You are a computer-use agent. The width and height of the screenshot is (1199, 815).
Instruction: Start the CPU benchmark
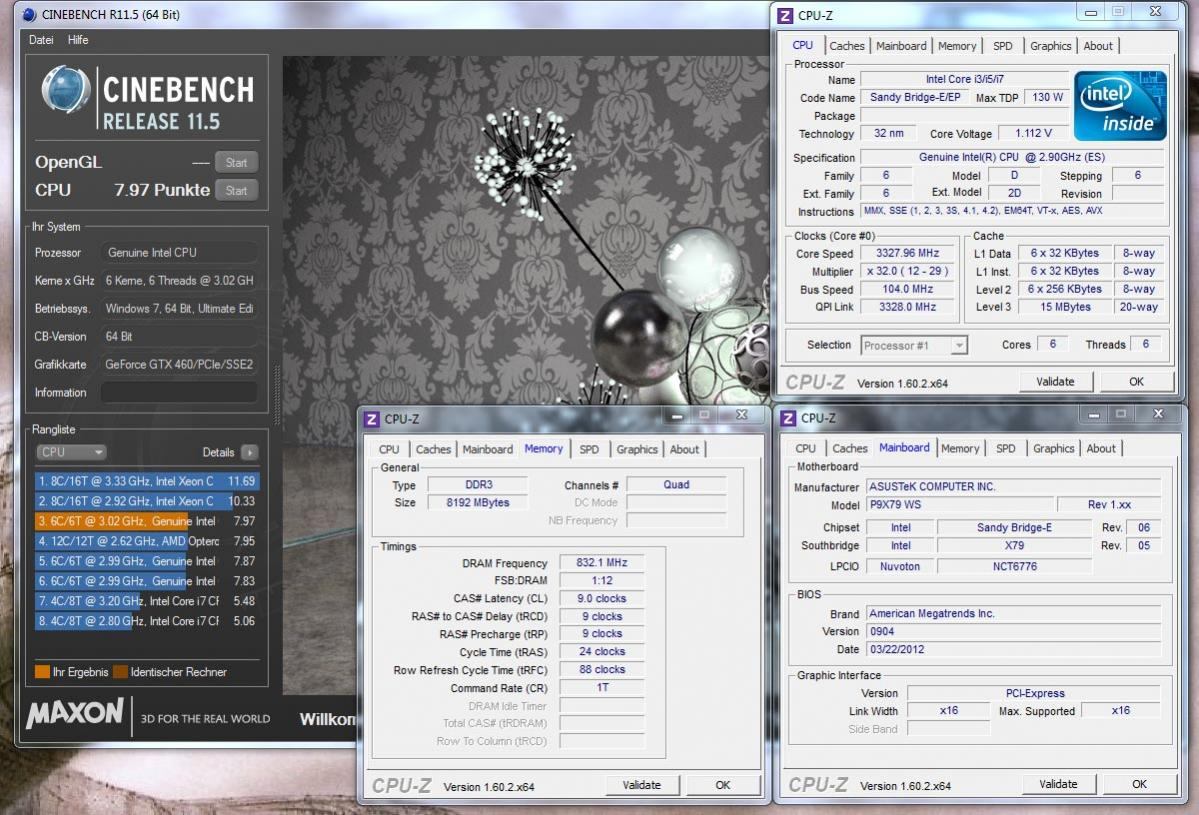[x=236, y=190]
